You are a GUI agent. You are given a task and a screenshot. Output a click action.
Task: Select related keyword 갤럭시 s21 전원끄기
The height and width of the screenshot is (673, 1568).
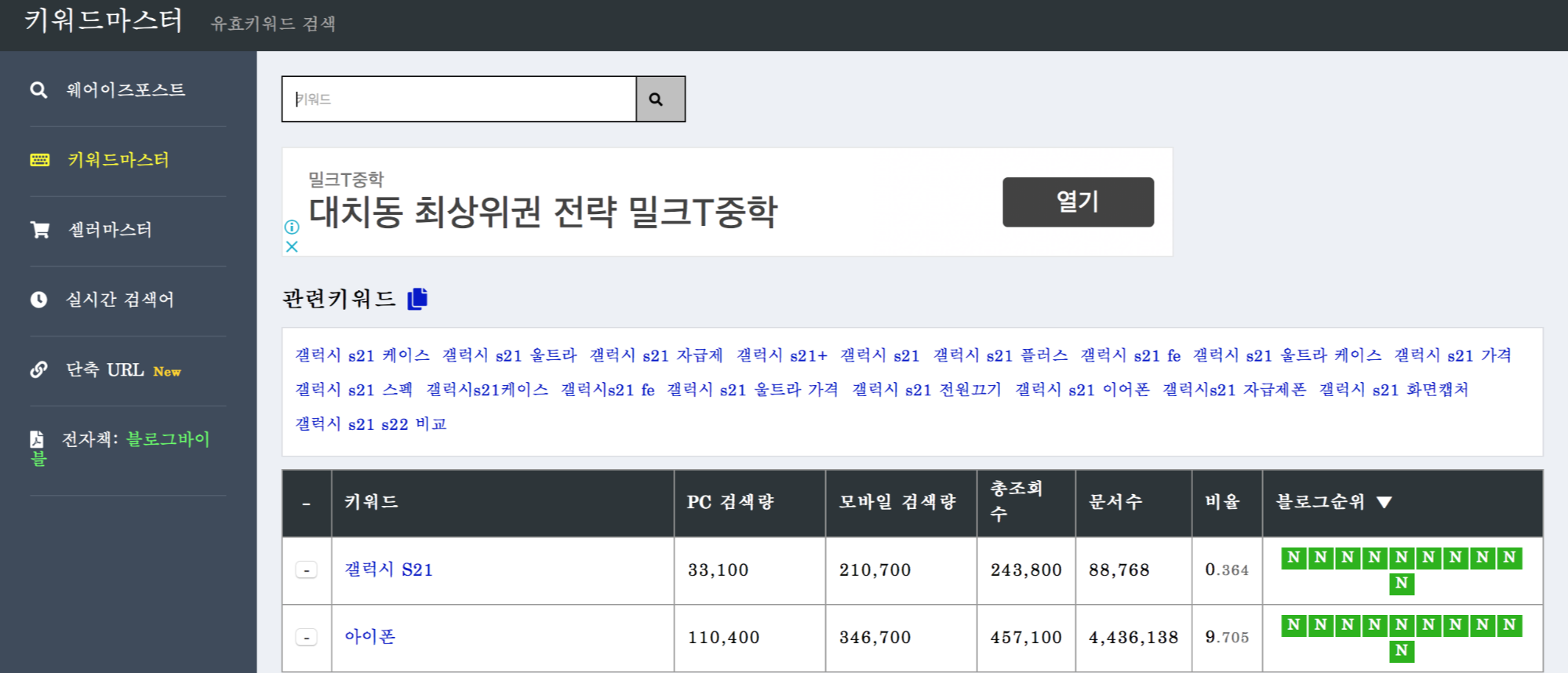pyautogui.click(x=927, y=390)
